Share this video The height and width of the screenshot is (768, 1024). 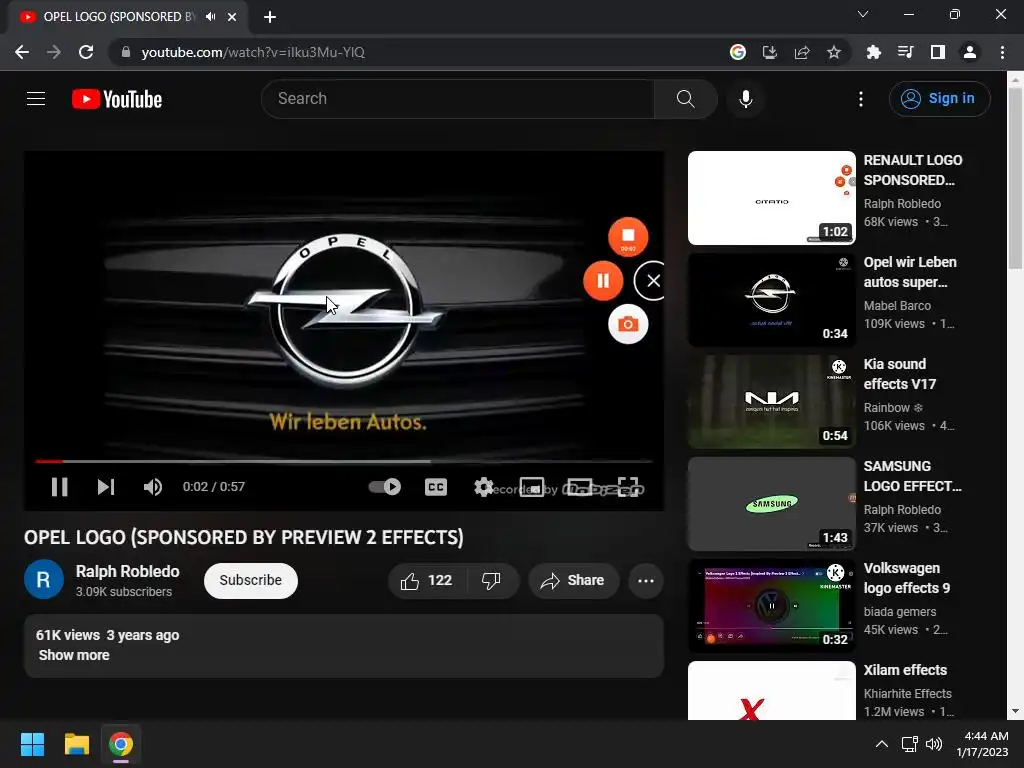pos(573,581)
